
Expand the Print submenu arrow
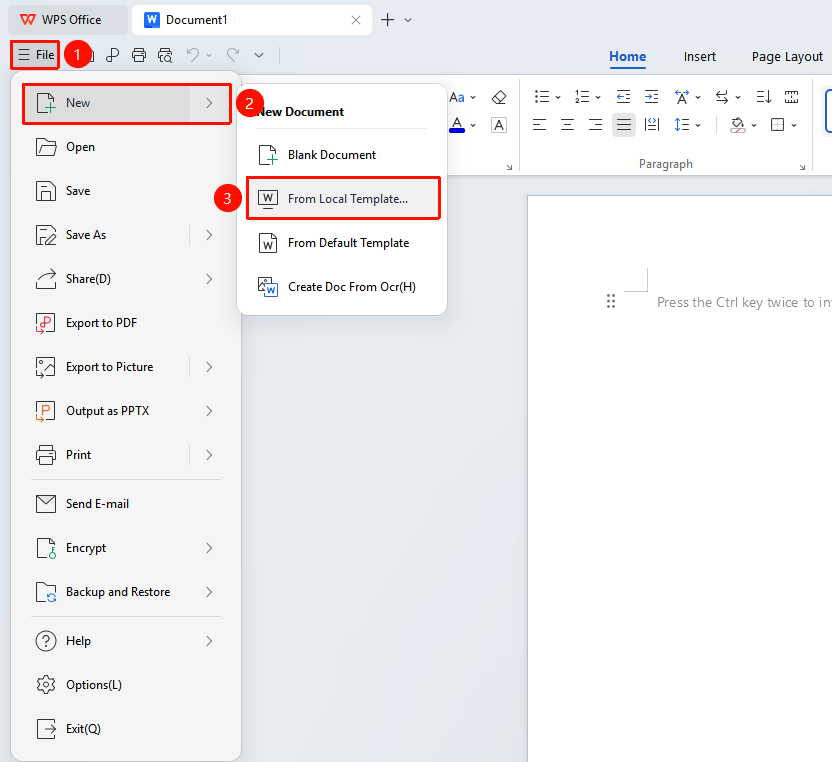[x=209, y=455]
